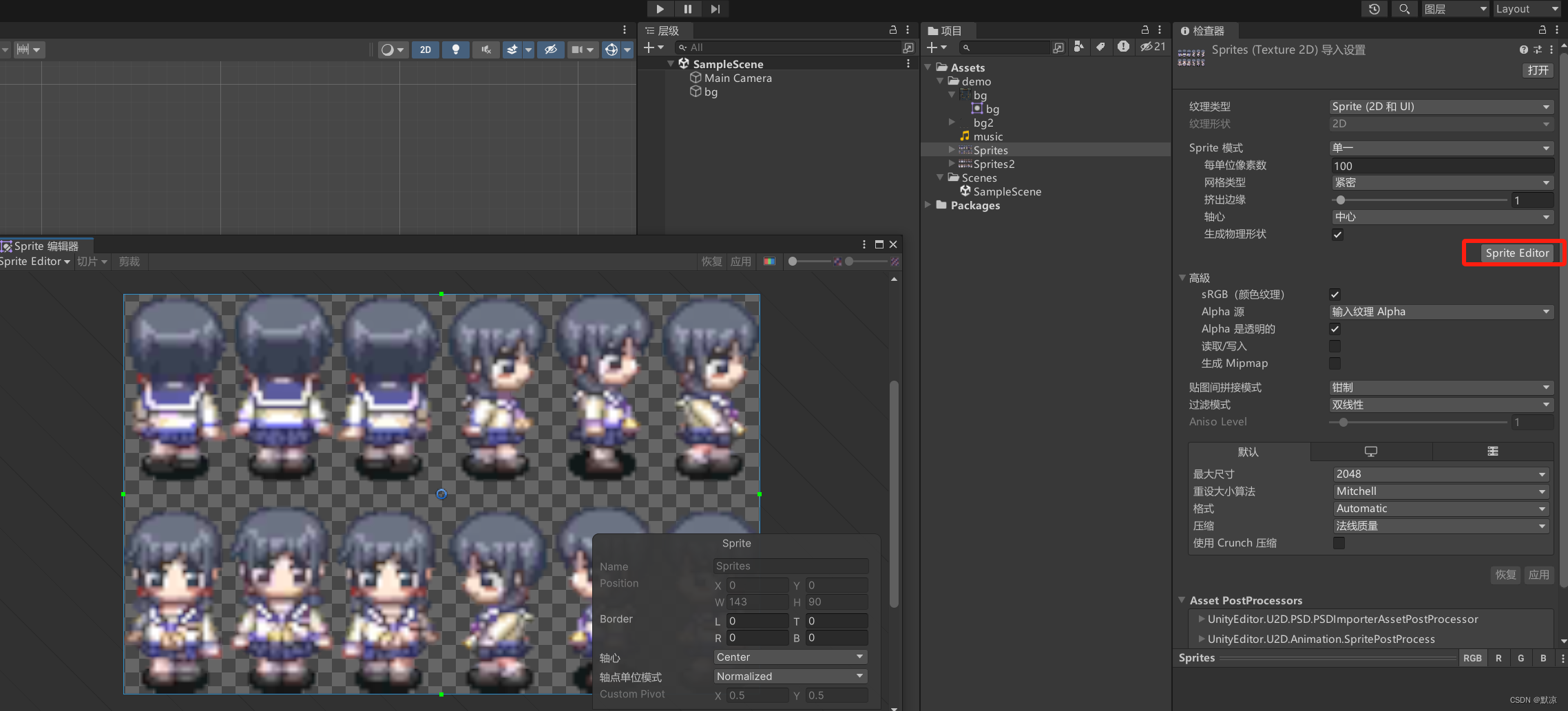Toggle scene effects (skybox/fx) icon
The image size is (1568, 711).
click(x=512, y=50)
